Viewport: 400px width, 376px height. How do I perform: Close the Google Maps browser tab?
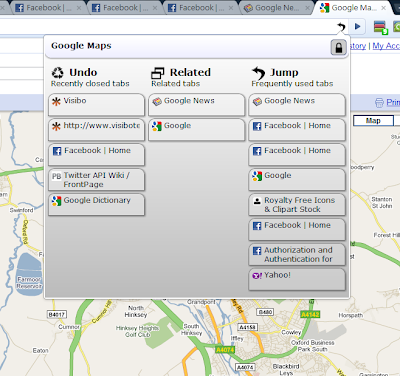click(x=384, y=8)
